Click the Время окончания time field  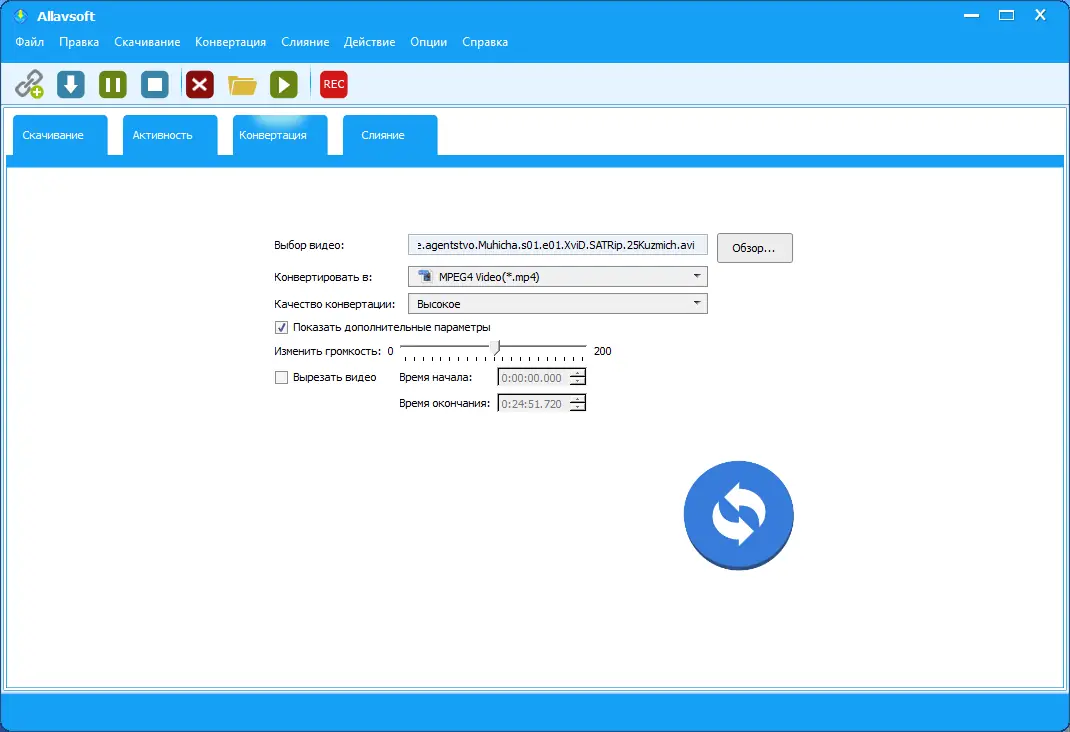534,403
